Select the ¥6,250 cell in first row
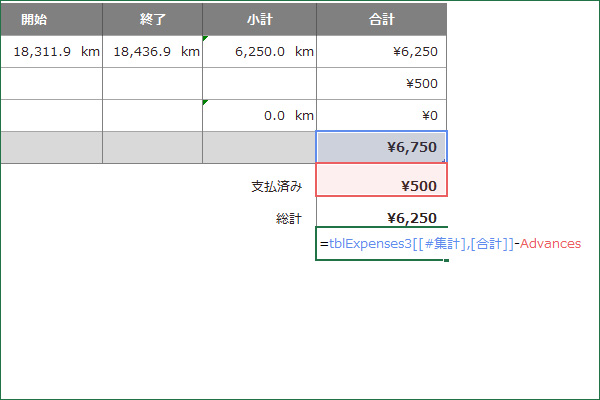Image resolution: width=600 pixels, height=400 pixels. pos(382,52)
